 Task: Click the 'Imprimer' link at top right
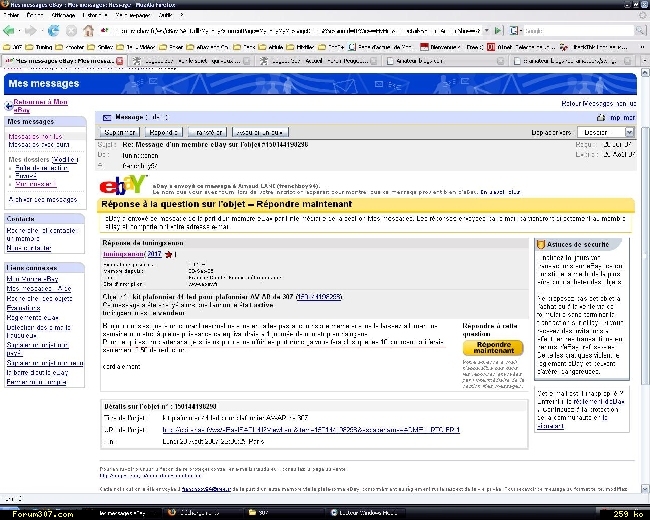(x=622, y=118)
